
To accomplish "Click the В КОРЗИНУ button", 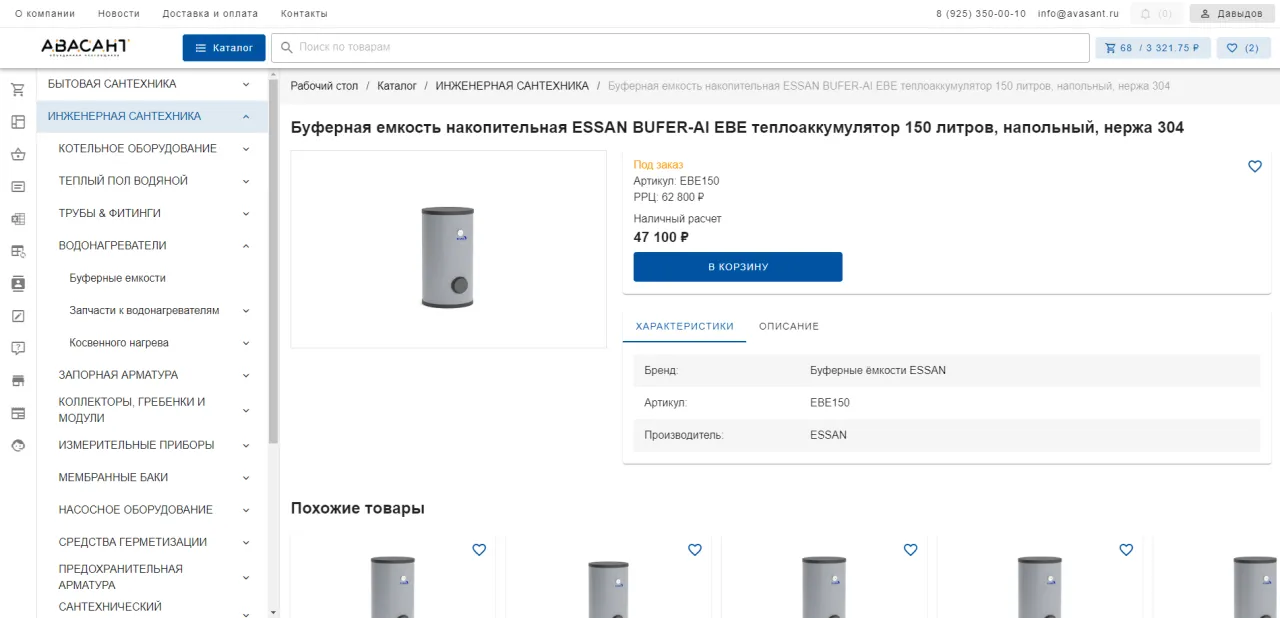I will [x=737, y=266].
